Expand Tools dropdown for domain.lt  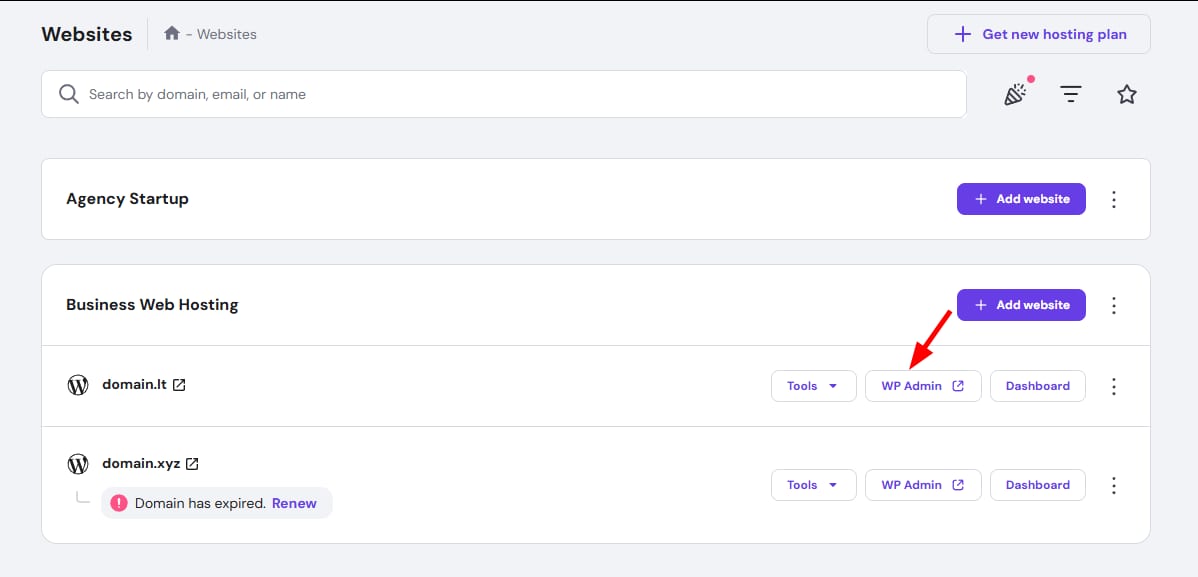pyautogui.click(x=813, y=386)
